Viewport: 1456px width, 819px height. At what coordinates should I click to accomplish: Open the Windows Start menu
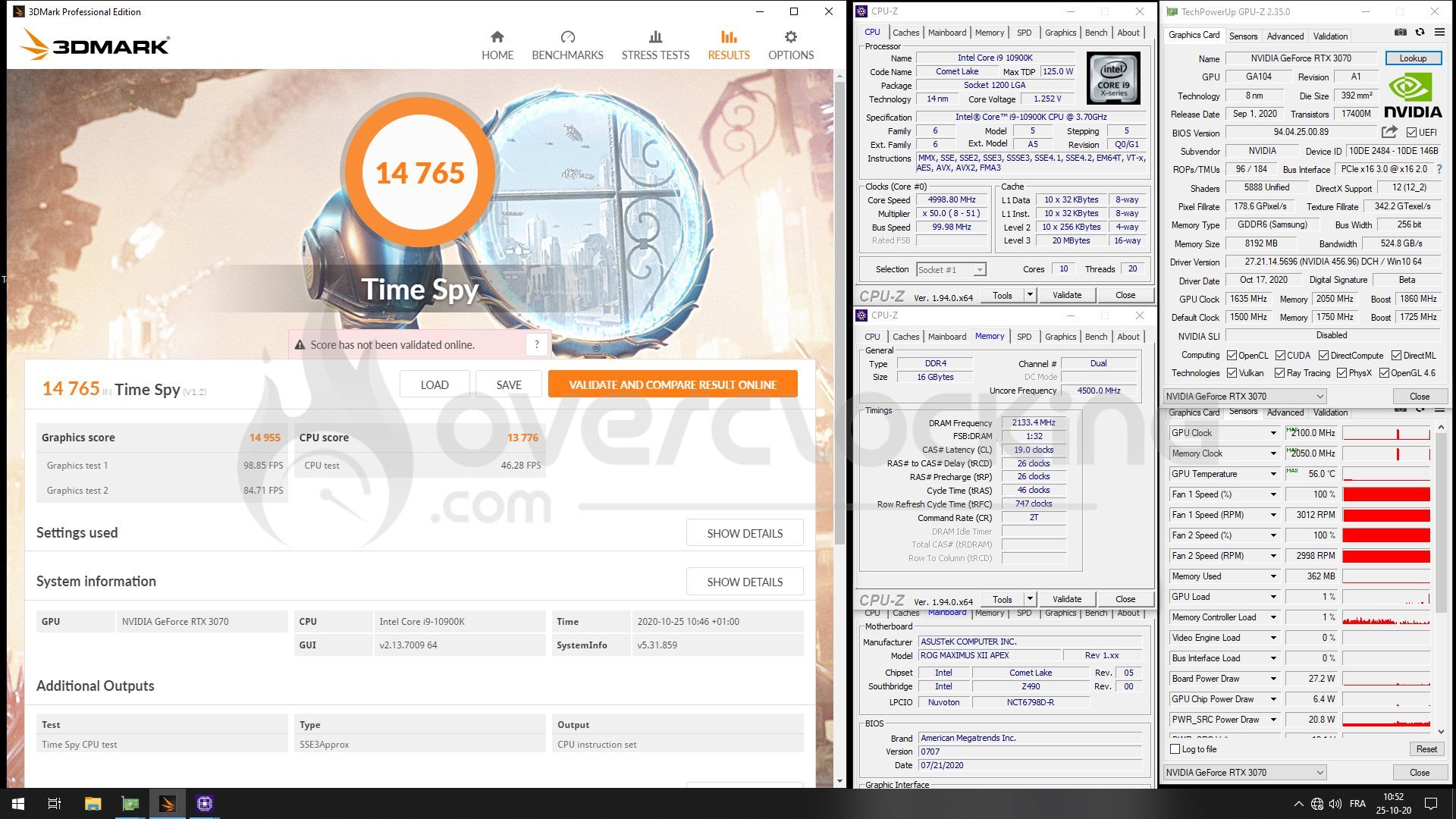pos(18,804)
